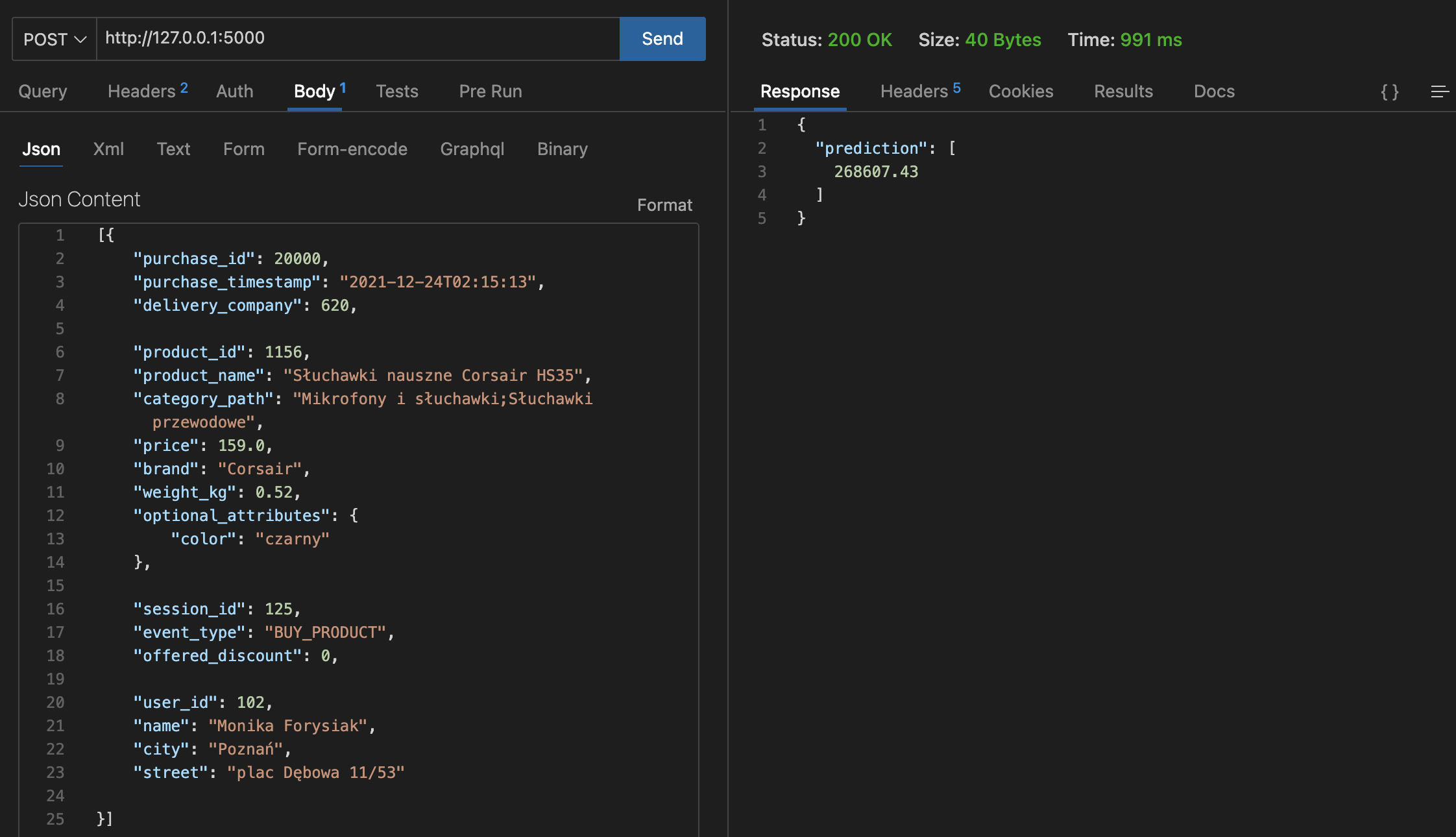Screen dimensions: 1456x837
Task: Click the "purchase_id" line in Json editor
Action: pos(231,259)
